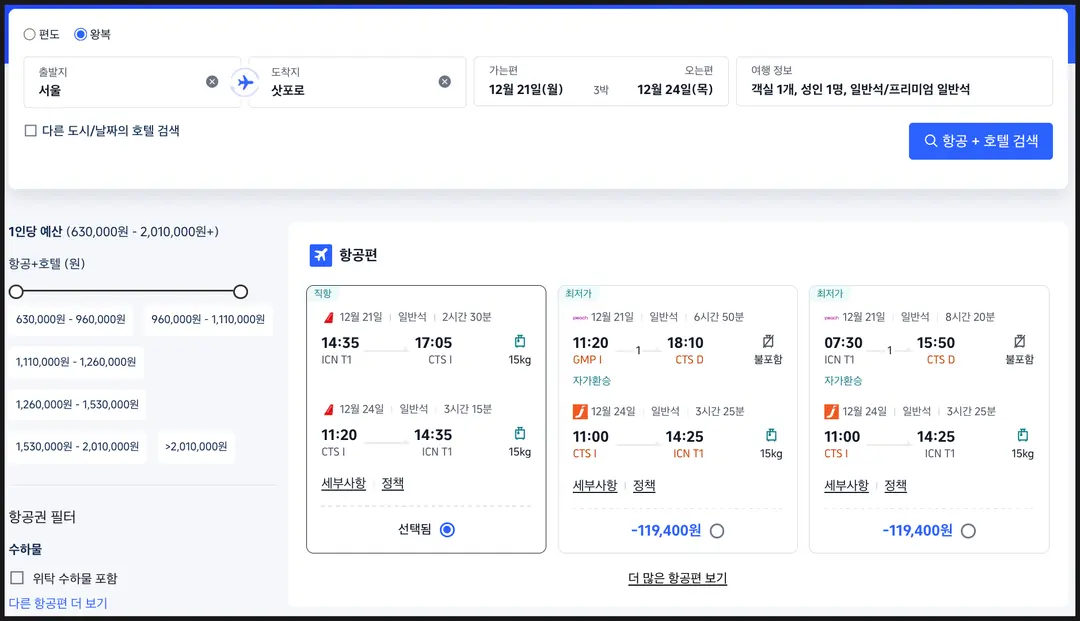1080x621 pixels.
Task: Click the 불포함 no-baggage icon on 07:30 ICN flight
Action: (x=1019, y=341)
